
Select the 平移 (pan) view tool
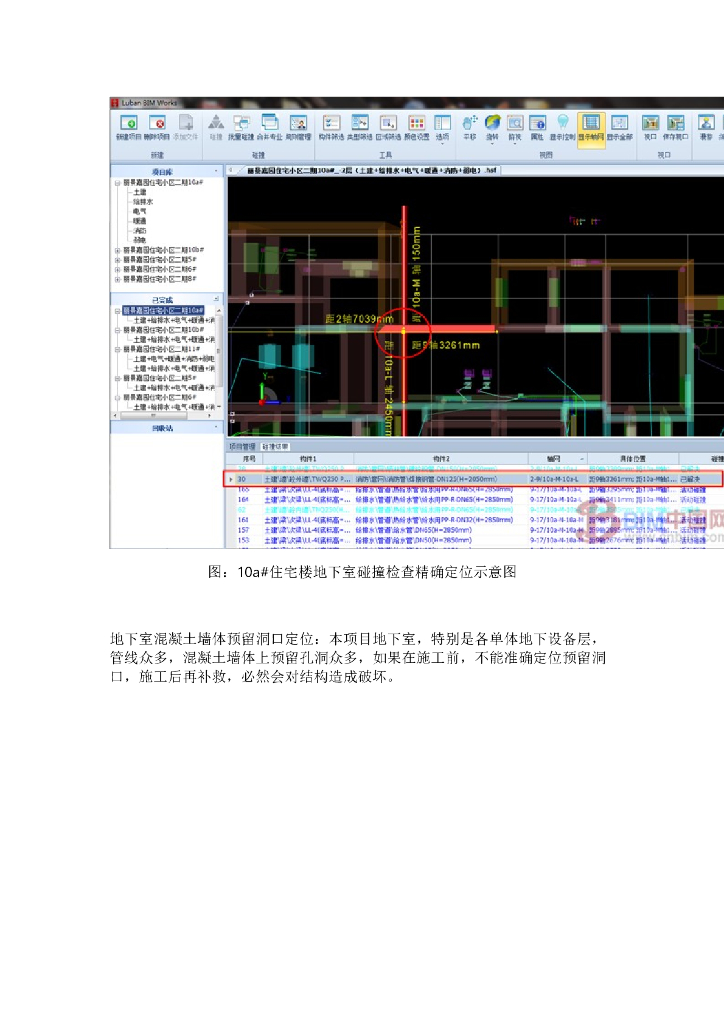(x=469, y=127)
